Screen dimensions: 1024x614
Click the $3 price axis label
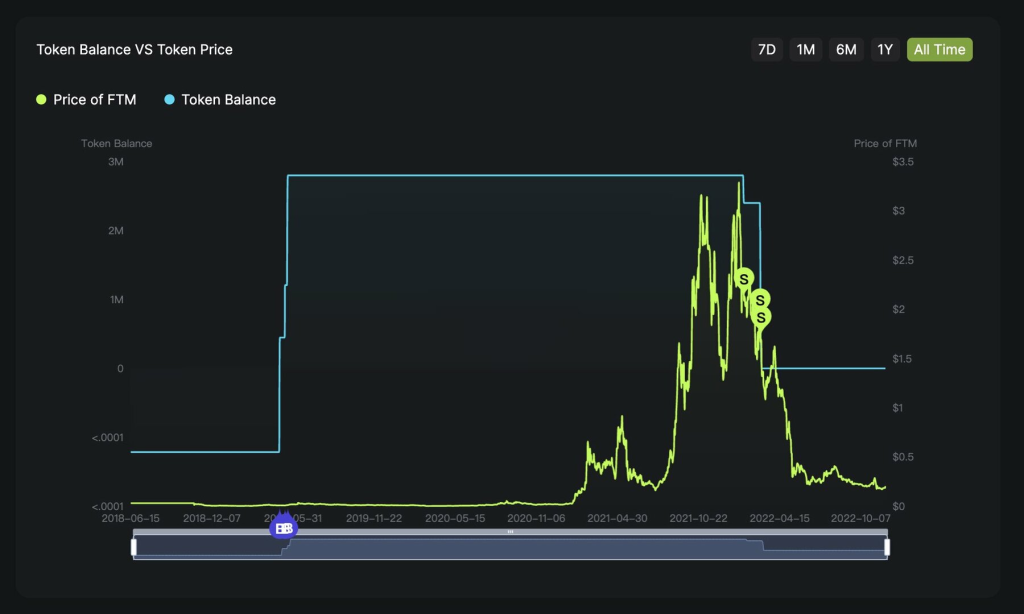[899, 211]
